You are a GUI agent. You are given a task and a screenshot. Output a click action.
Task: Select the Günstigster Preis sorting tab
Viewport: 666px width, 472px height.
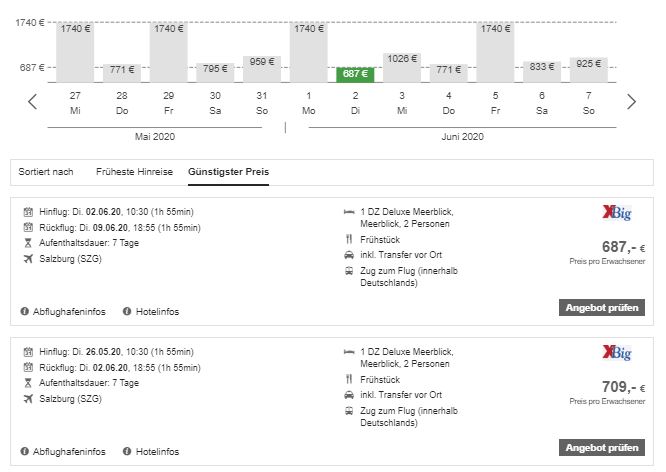[228, 171]
